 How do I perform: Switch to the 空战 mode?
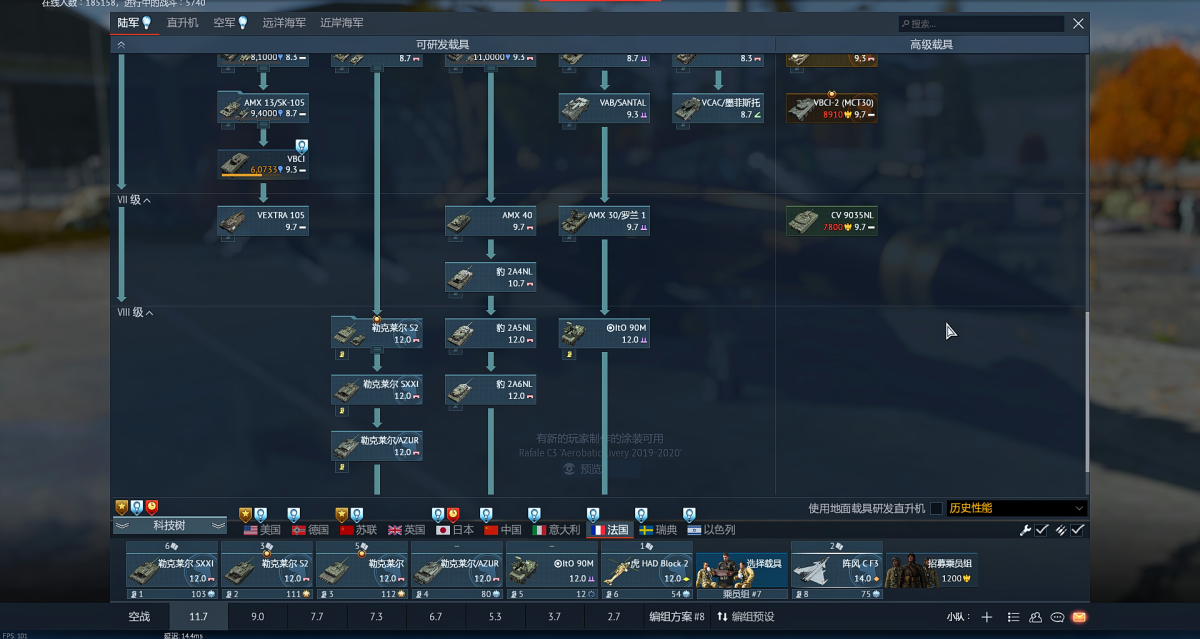coord(139,617)
